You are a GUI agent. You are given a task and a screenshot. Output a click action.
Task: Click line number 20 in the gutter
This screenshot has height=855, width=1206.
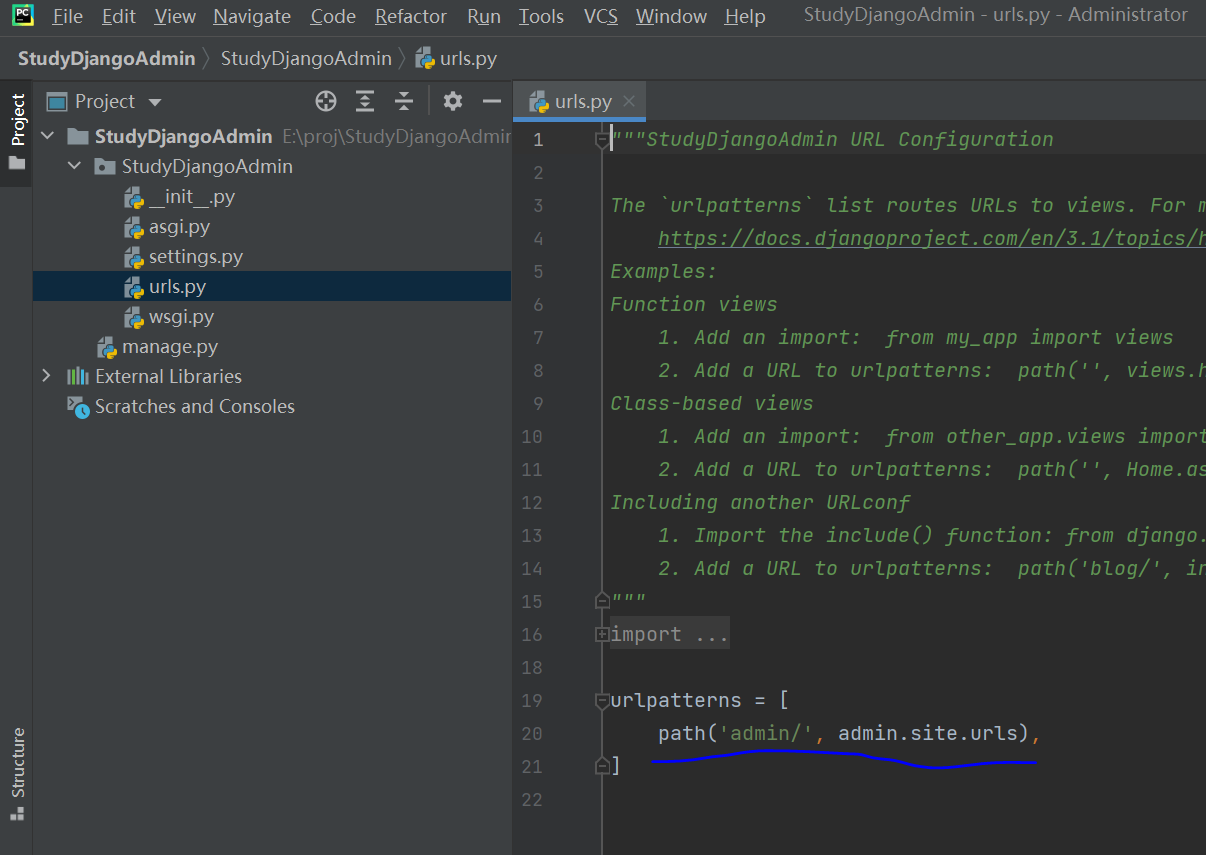click(532, 733)
